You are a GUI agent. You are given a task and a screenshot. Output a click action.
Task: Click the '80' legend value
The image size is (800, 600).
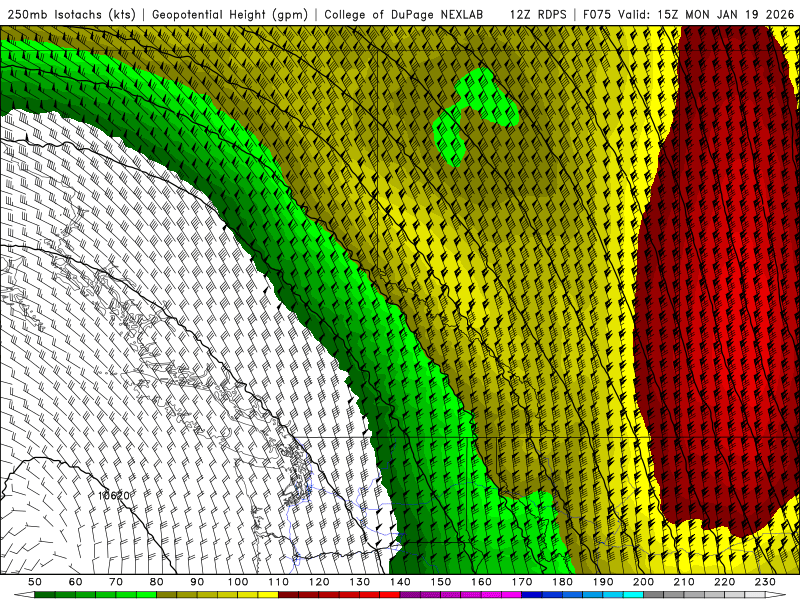point(156,582)
